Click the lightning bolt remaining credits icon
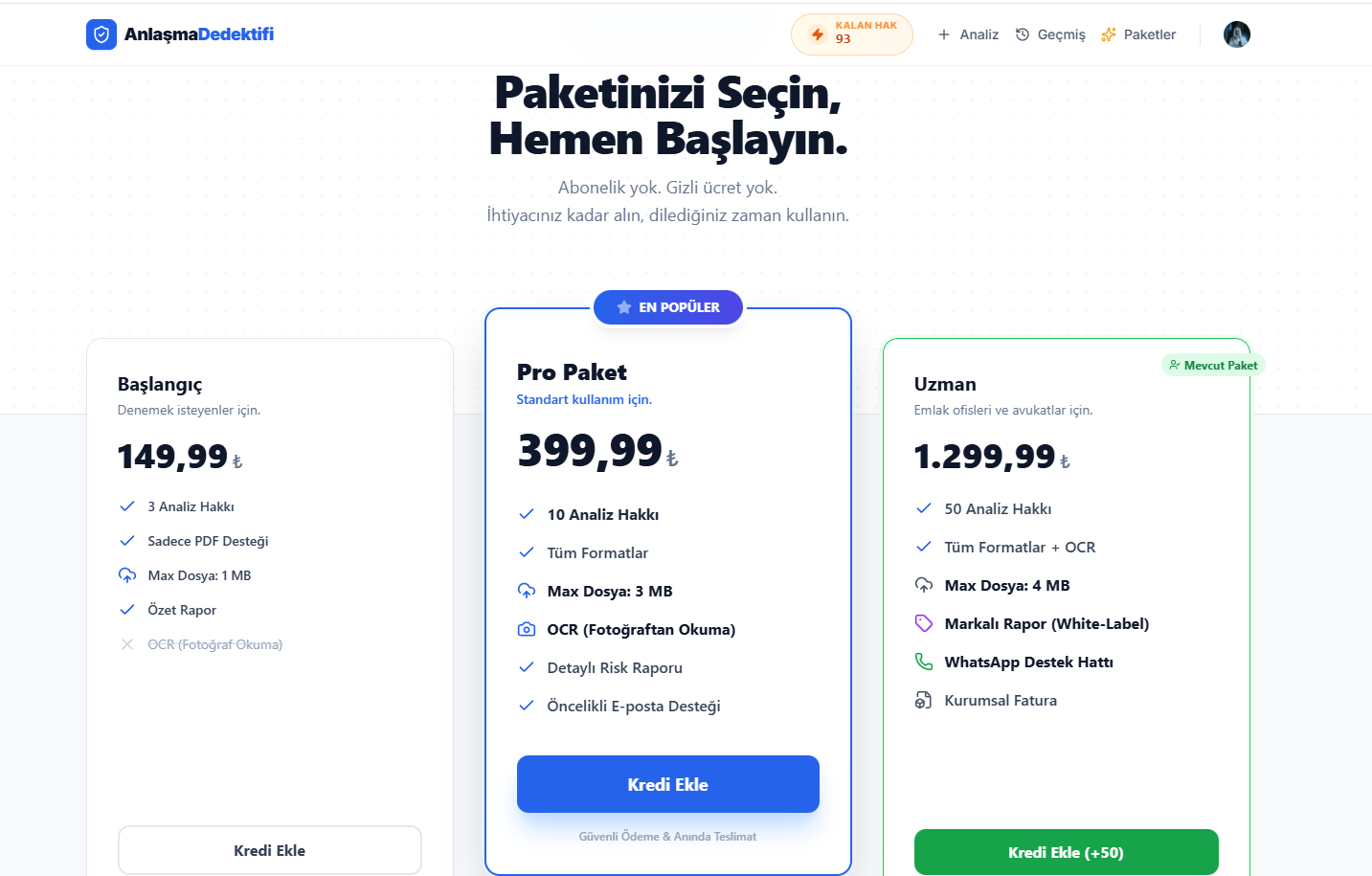The height and width of the screenshot is (876, 1372). [x=818, y=34]
